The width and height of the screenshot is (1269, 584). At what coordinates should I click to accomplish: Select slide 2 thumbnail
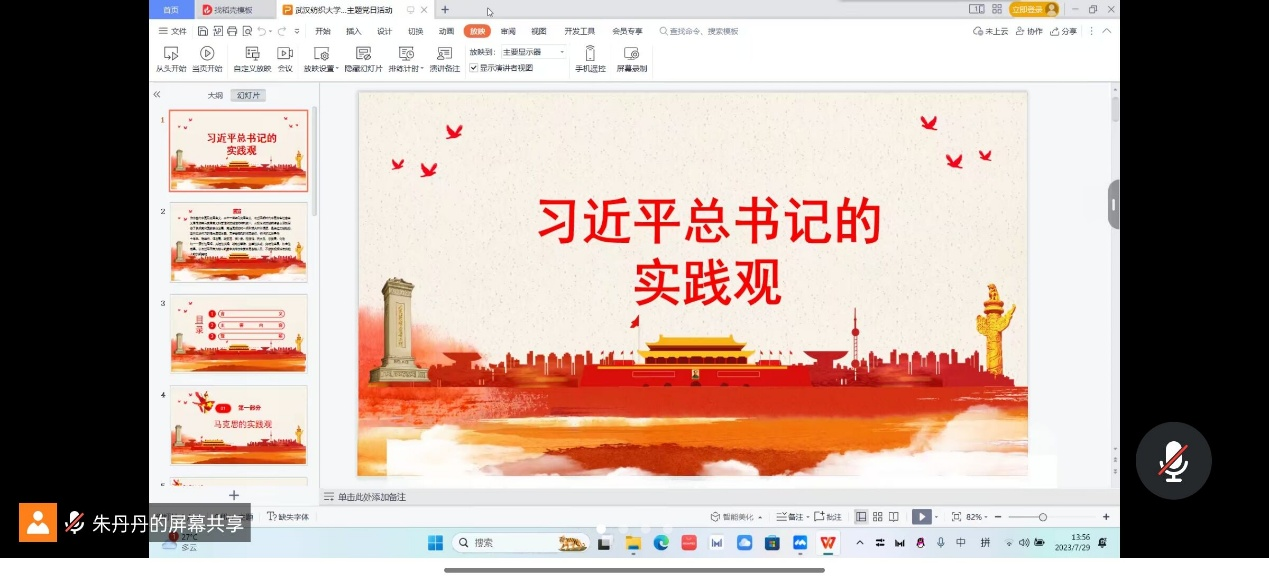(x=239, y=242)
